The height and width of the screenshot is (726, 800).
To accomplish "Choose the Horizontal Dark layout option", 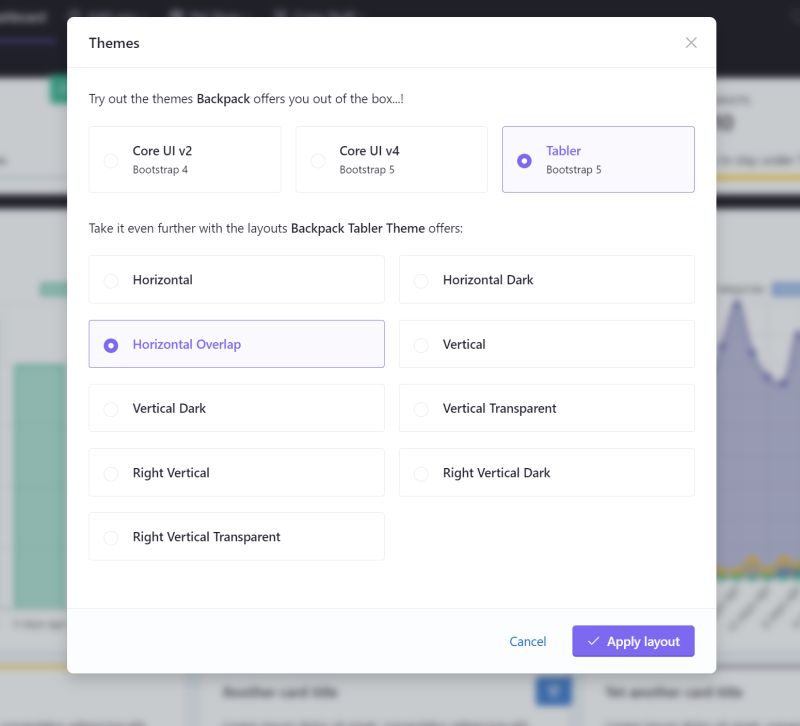I will [x=421, y=280].
